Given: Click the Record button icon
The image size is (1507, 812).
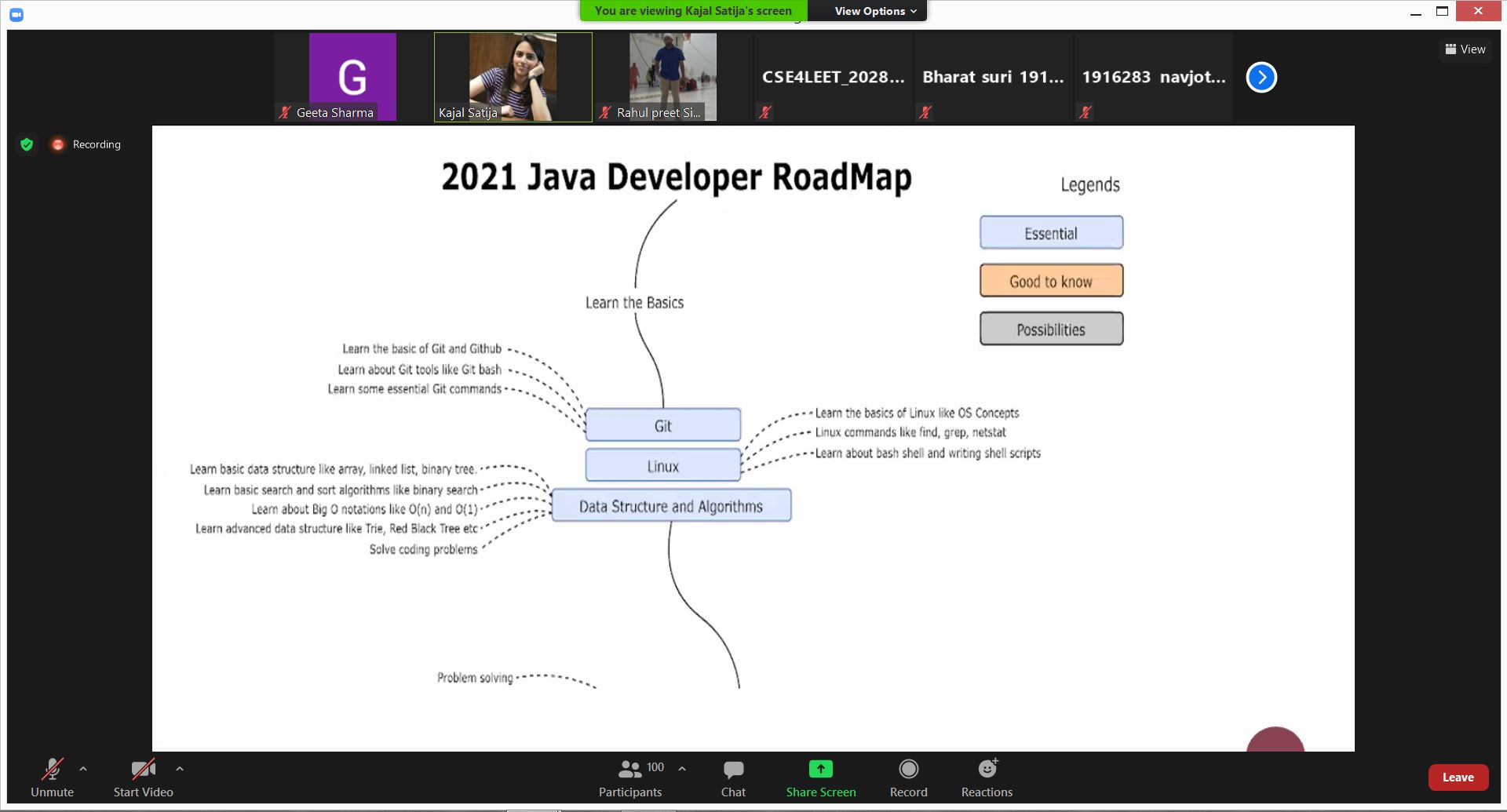Looking at the screenshot, I should pyautogui.click(x=909, y=769).
